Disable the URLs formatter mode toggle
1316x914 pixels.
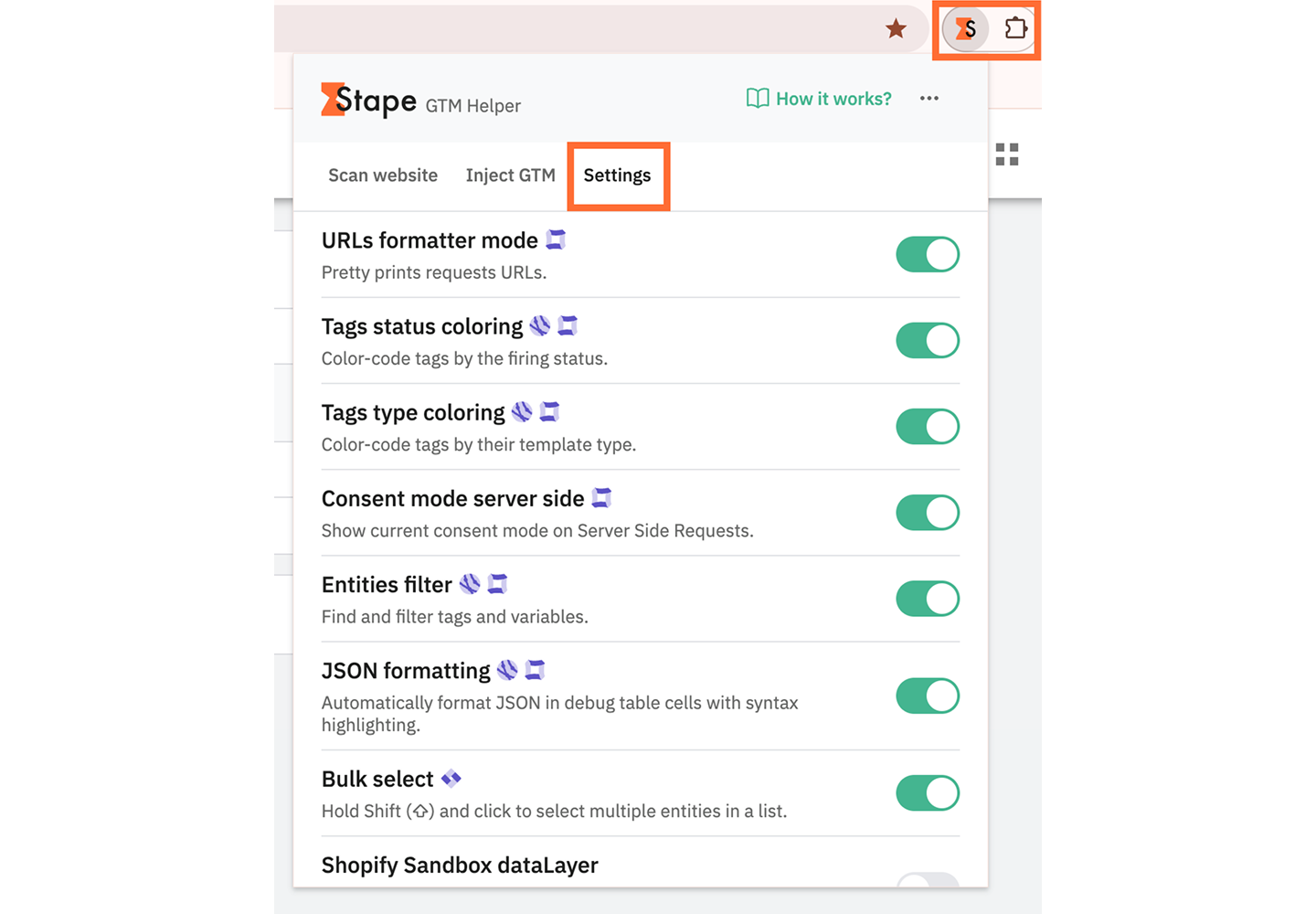point(928,254)
